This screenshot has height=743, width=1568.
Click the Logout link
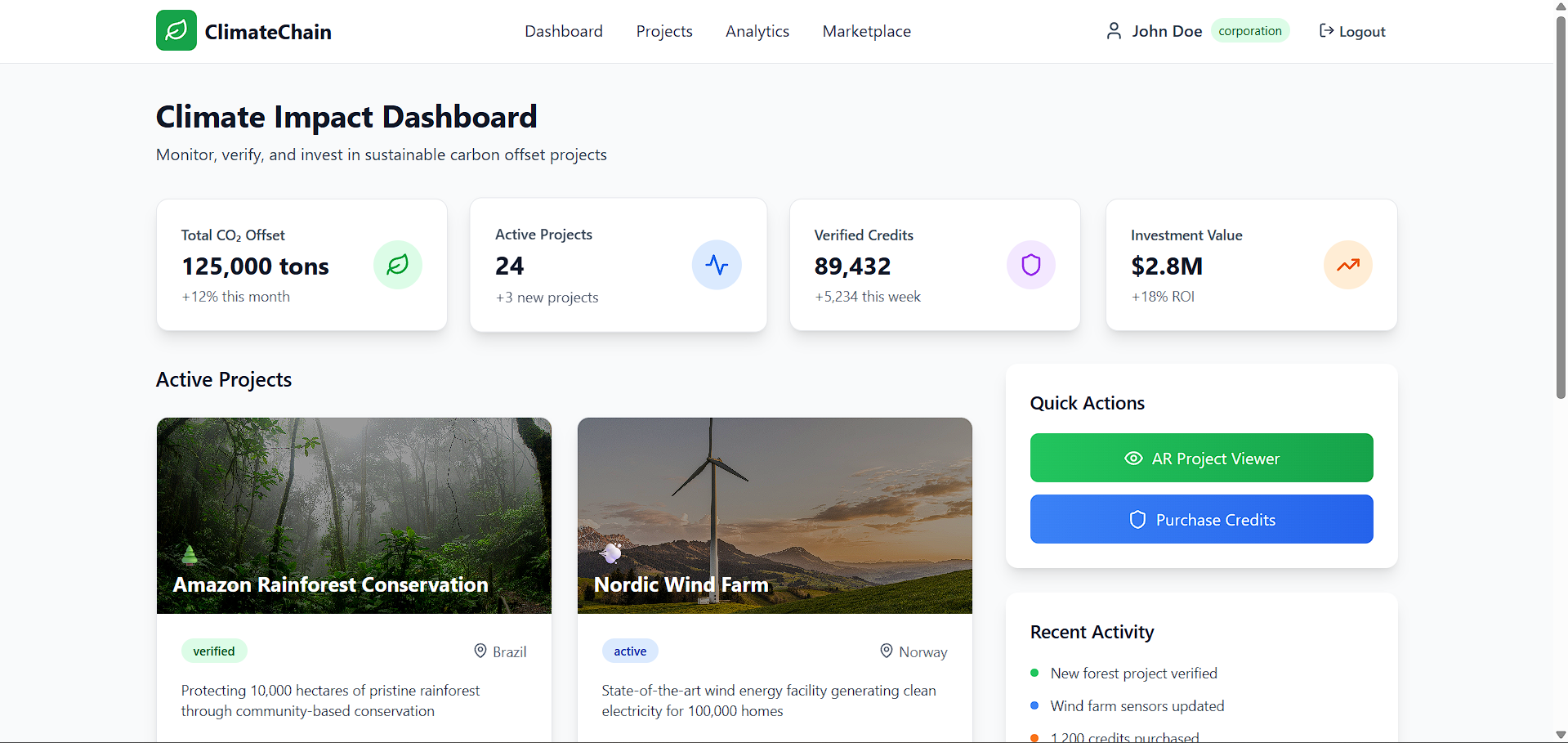pos(1352,31)
